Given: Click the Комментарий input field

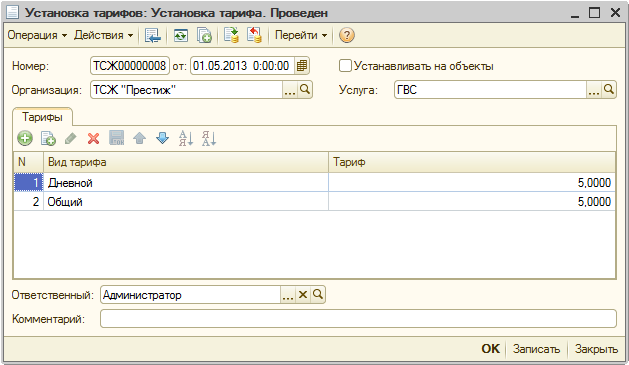Looking at the screenshot, I should click(x=358, y=318).
